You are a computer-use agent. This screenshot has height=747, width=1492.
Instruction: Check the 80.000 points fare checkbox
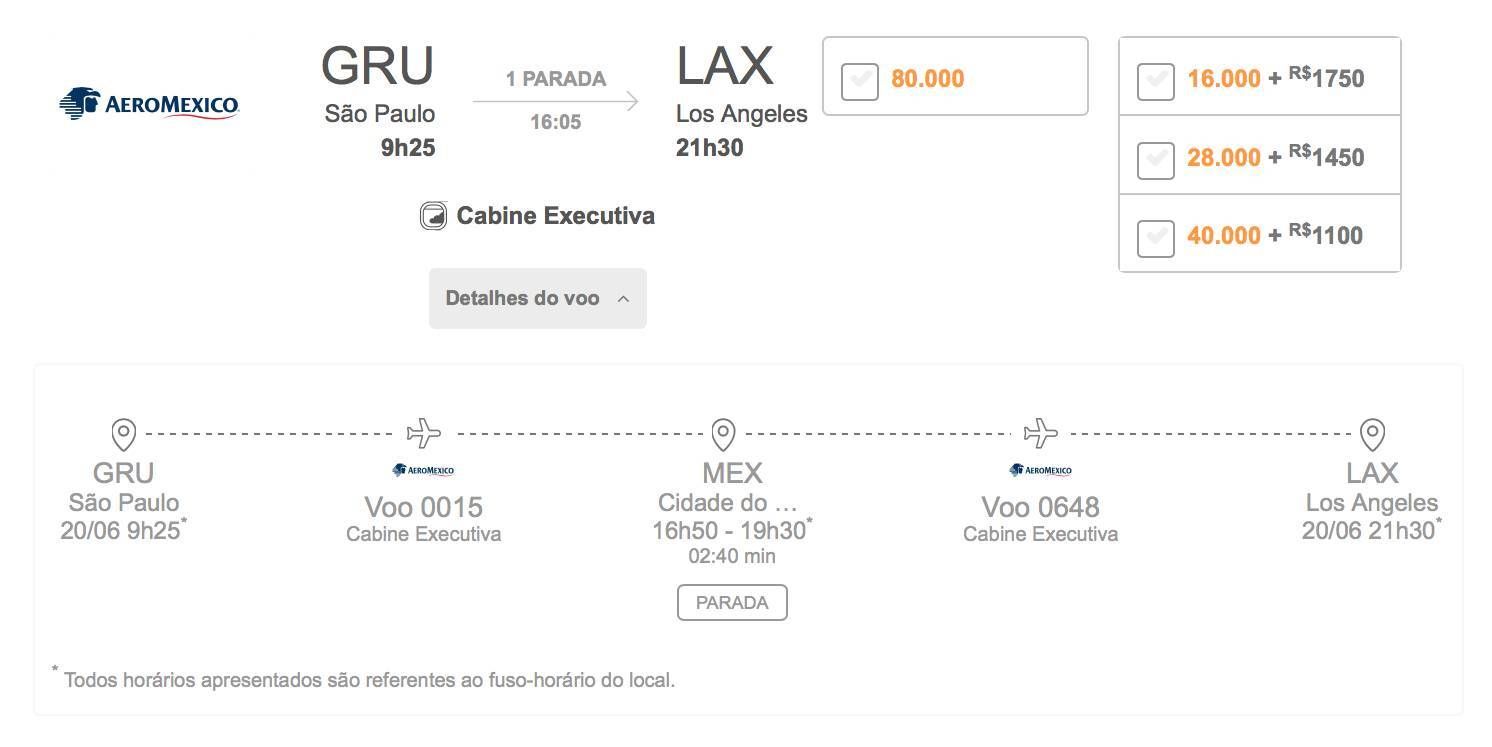[x=860, y=81]
